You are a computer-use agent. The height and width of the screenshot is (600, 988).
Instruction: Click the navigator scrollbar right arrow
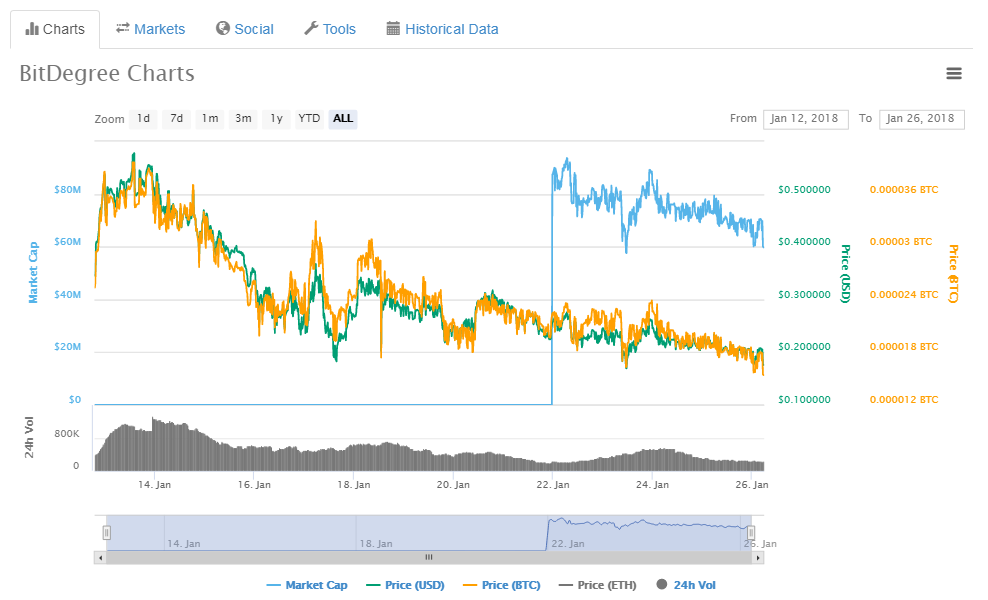(x=758, y=557)
